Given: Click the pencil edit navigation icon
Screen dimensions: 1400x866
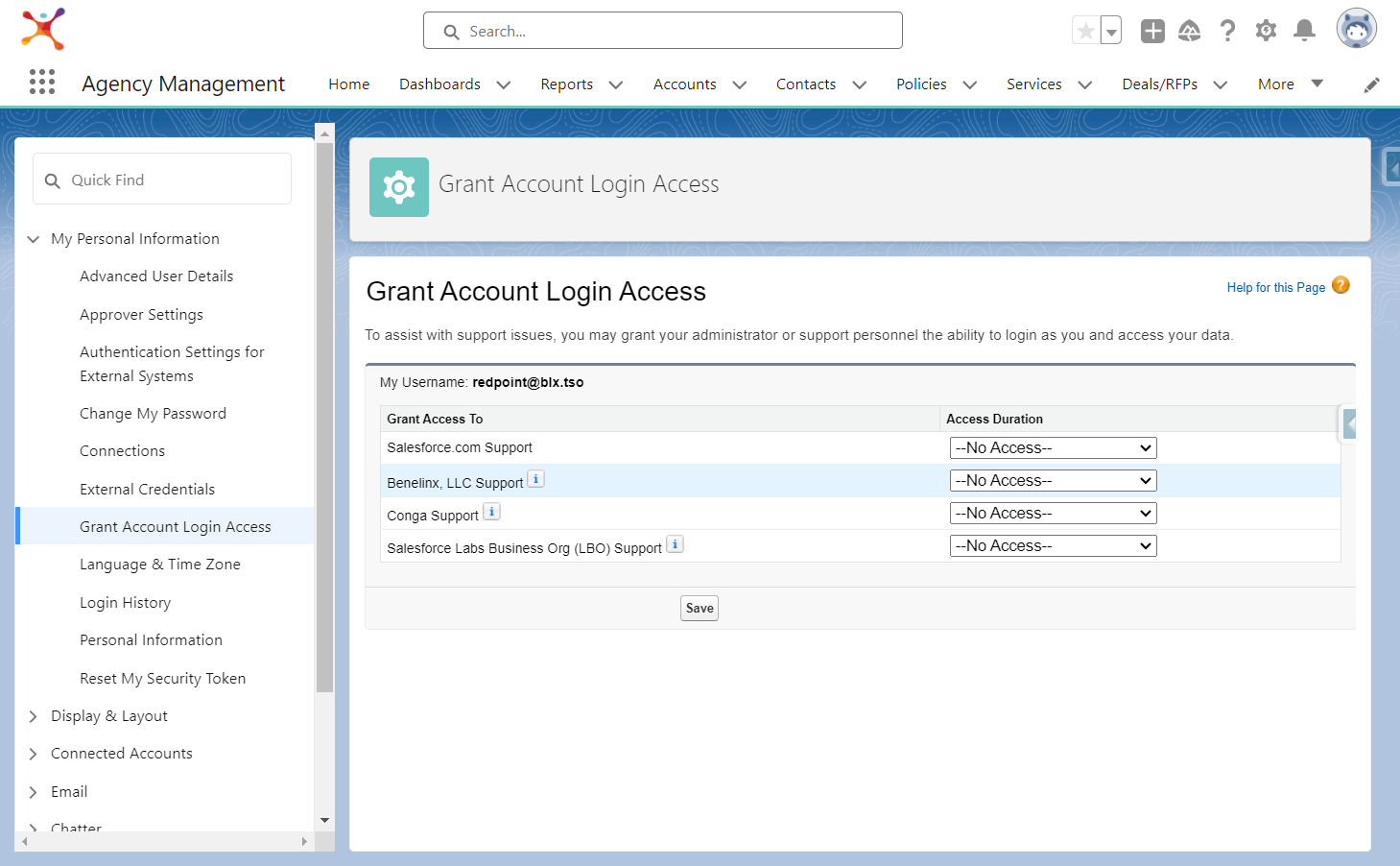Looking at the screenshot, I should click(x=1372, y=84).
